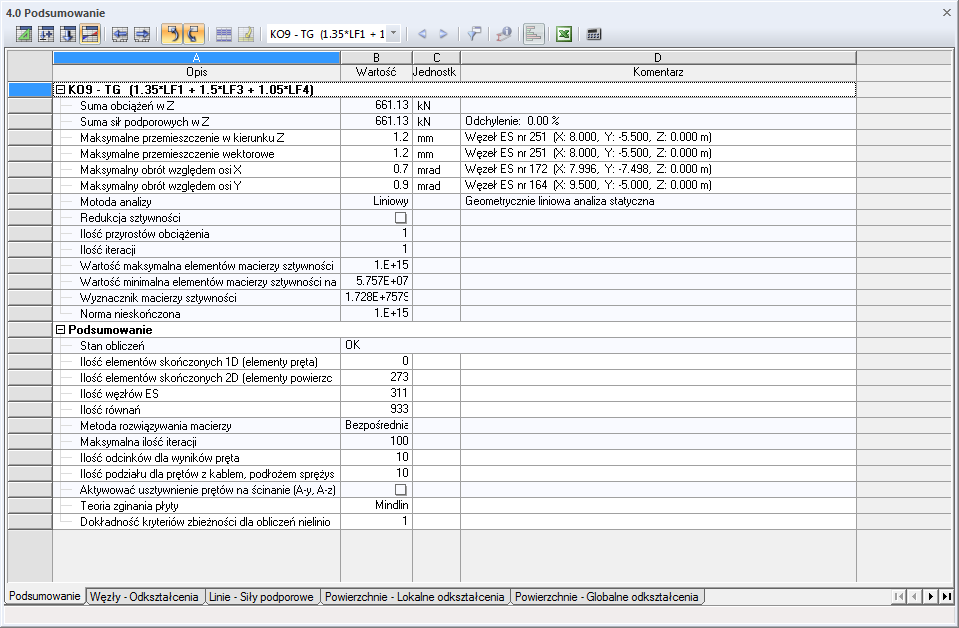Click Geometrycznie liniowa analiza statyczna comment
The image size is (959, 628).
(658, 201)
